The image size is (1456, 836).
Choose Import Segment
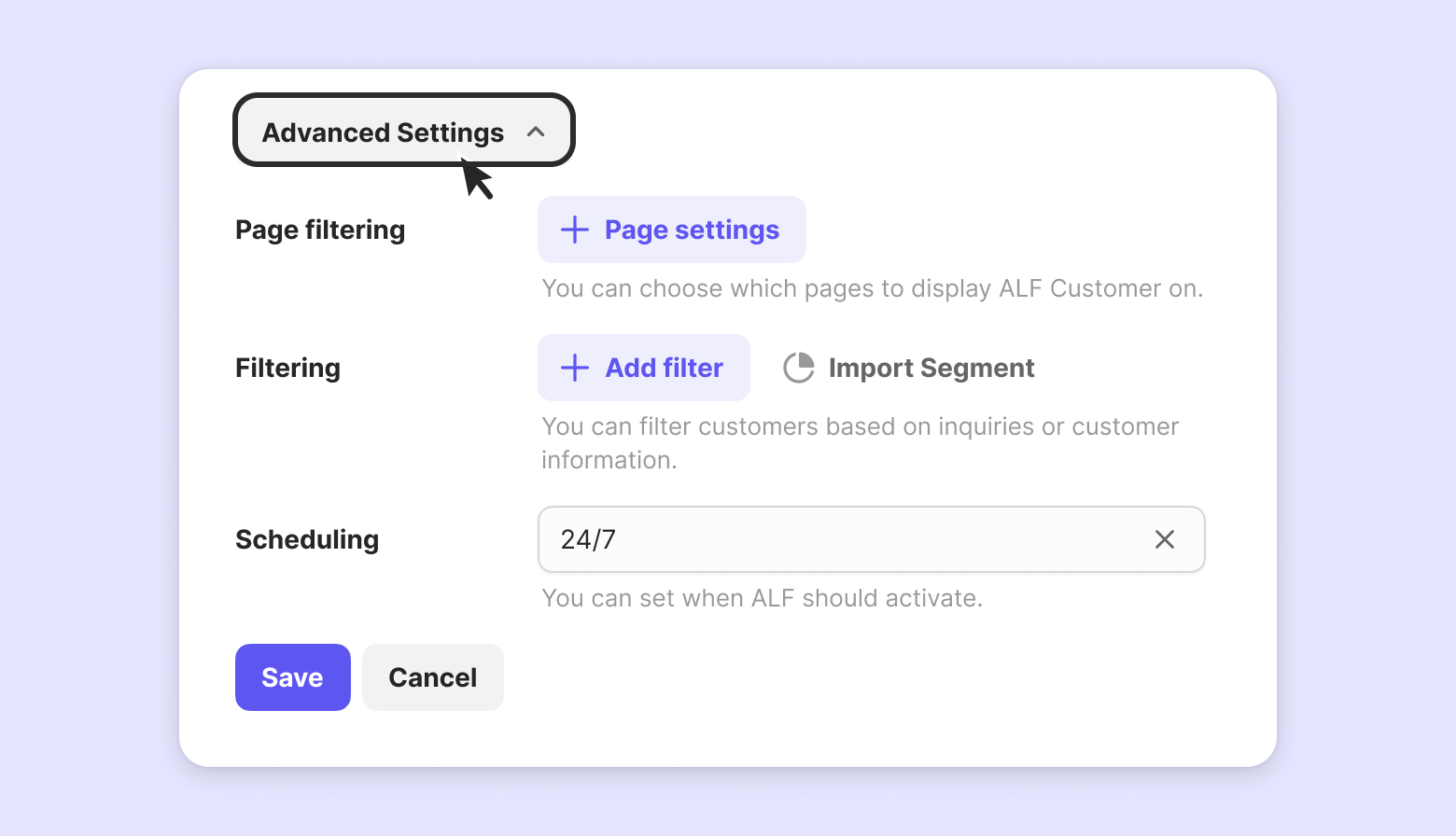coord(931,368)
